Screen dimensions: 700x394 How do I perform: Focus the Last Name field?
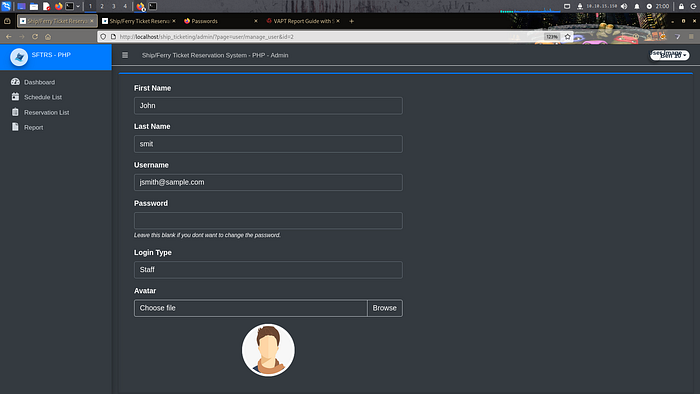[x=268, y=144]
